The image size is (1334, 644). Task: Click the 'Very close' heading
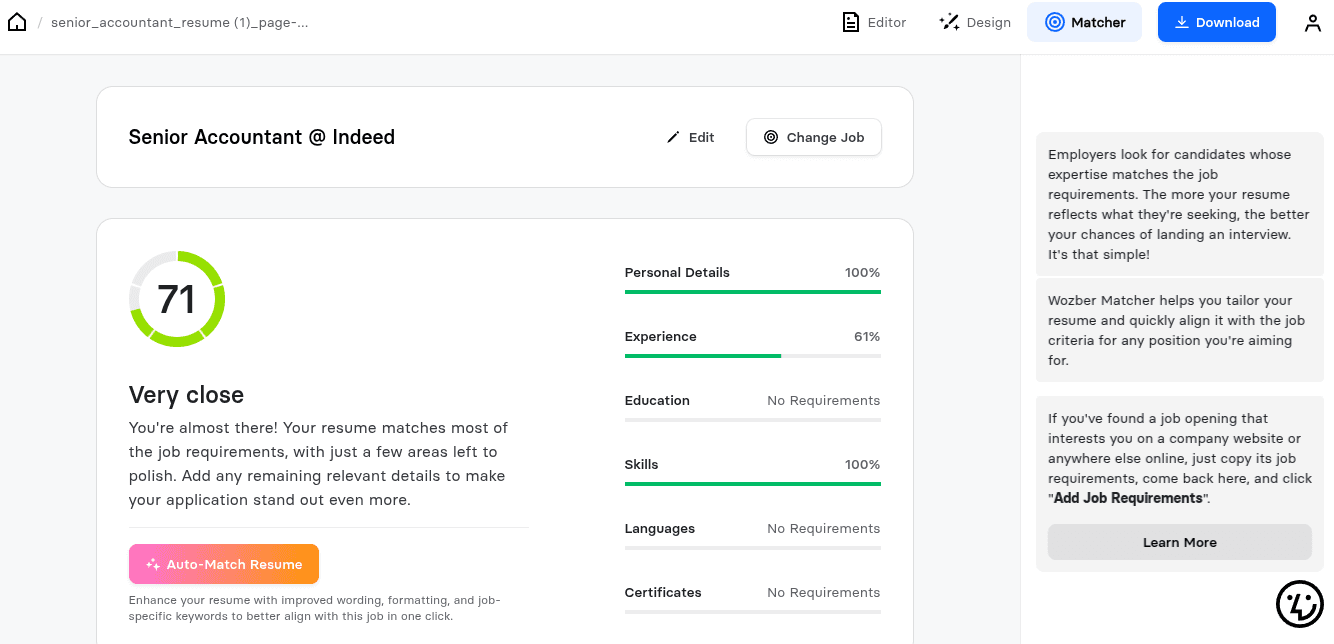[x=187, y=395]
